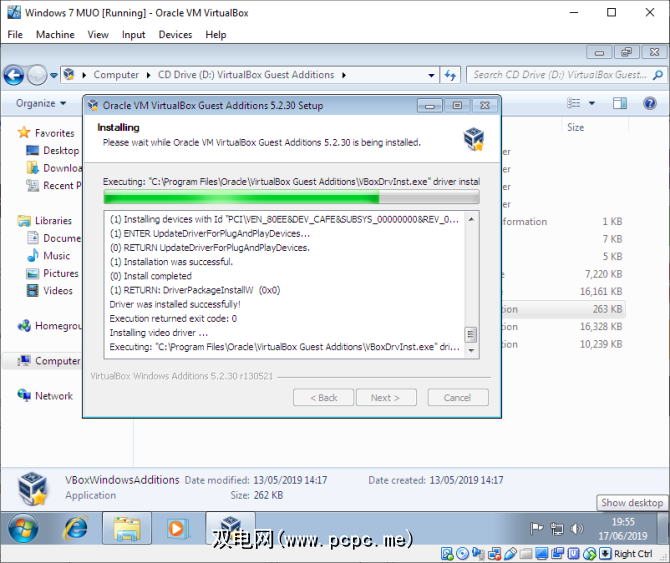
Task: Click the audio status icon in VirtualBox bar
Action: 478,554
